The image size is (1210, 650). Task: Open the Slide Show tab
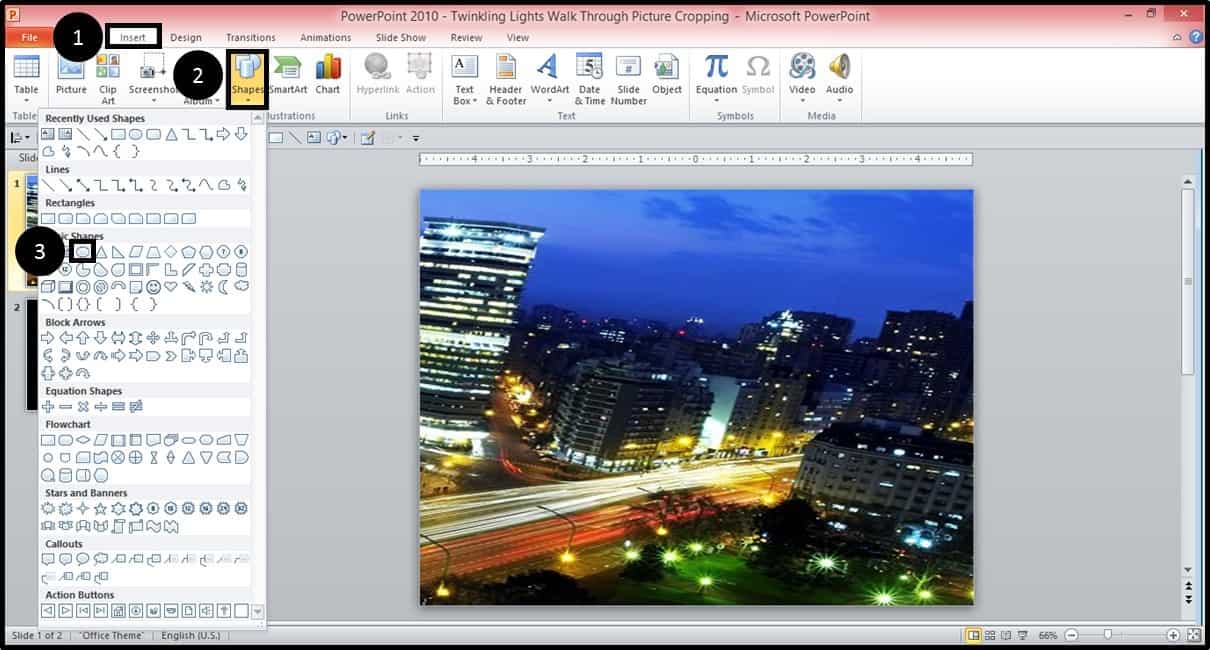pos(400,37)
